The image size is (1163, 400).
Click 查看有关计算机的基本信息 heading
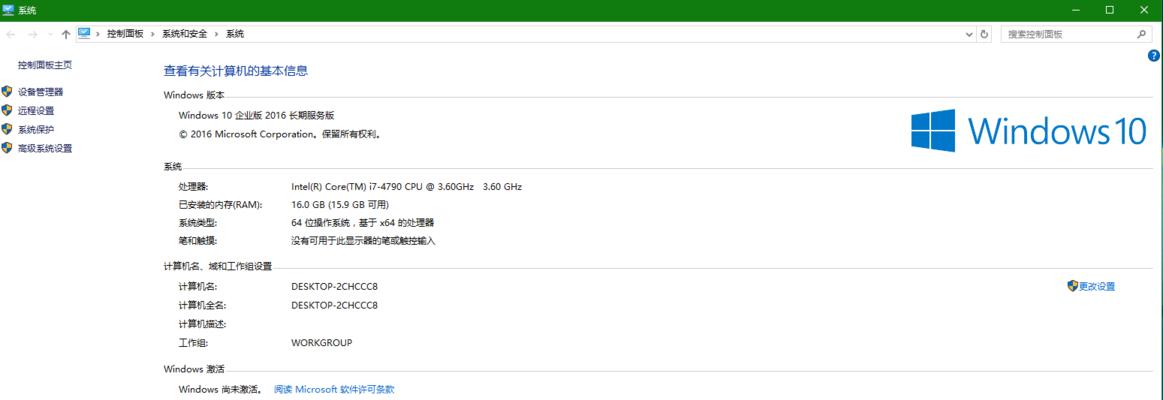point(235,71)
